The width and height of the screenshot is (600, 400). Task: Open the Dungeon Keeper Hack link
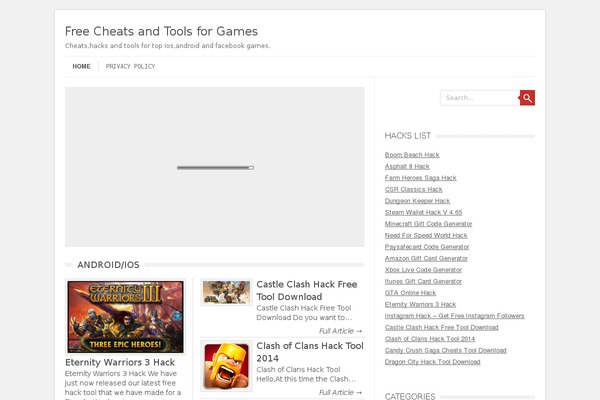417,201
